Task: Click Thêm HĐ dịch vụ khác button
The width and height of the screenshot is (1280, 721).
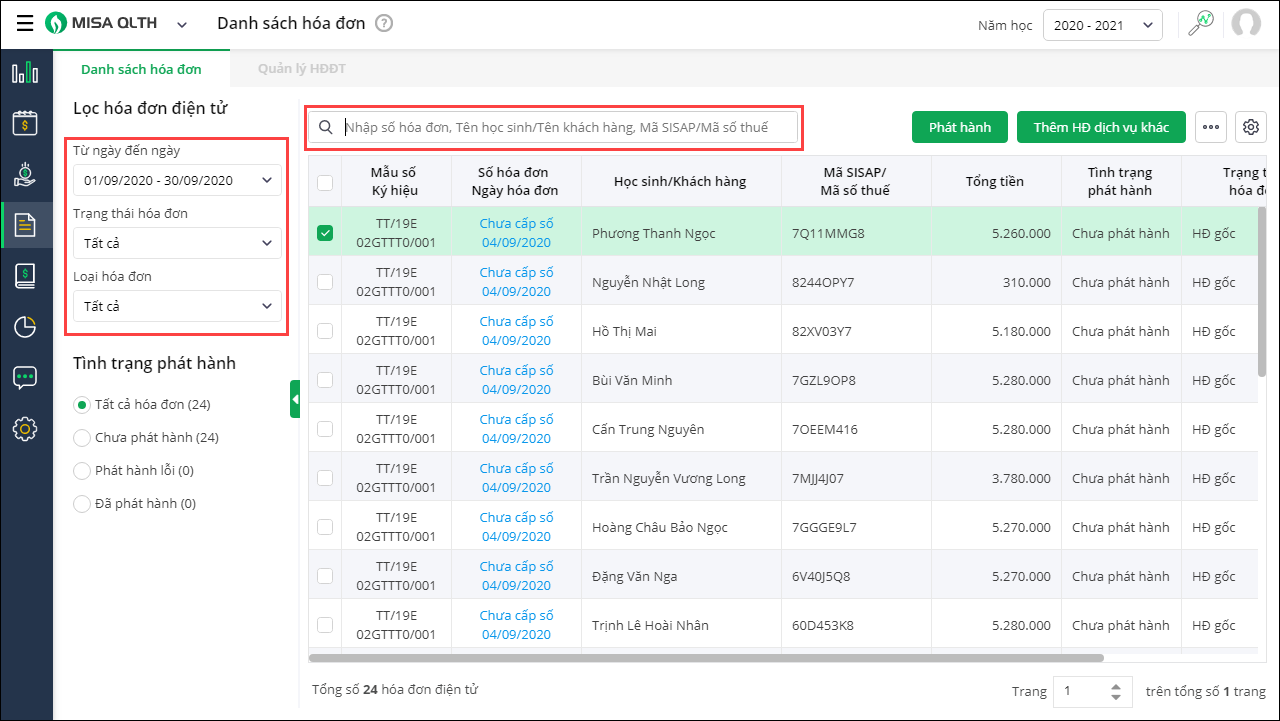Action: point(1100,127)
